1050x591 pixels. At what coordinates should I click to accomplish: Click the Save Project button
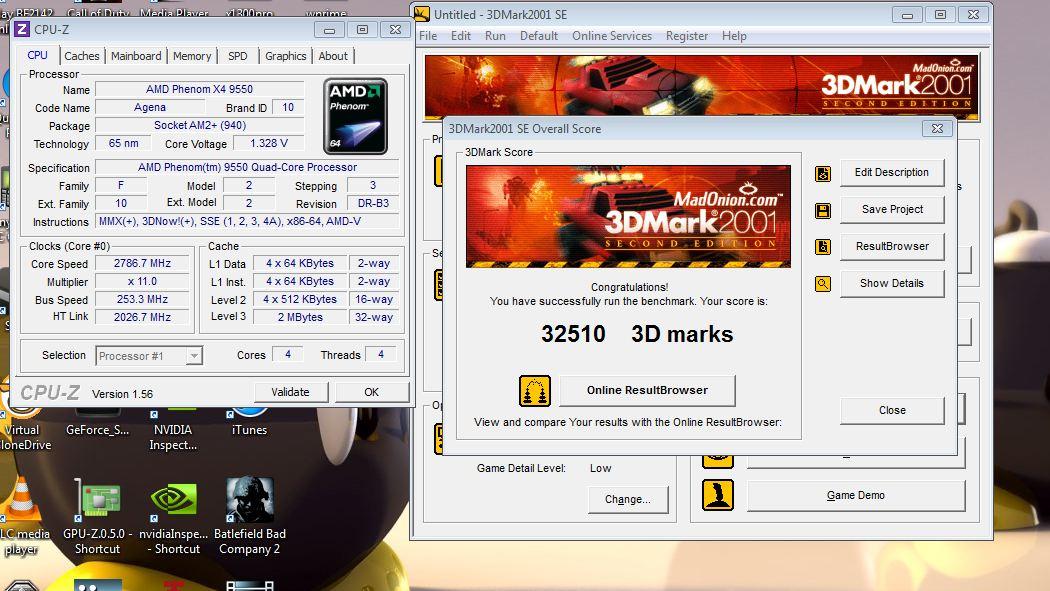tap(892, 209)
